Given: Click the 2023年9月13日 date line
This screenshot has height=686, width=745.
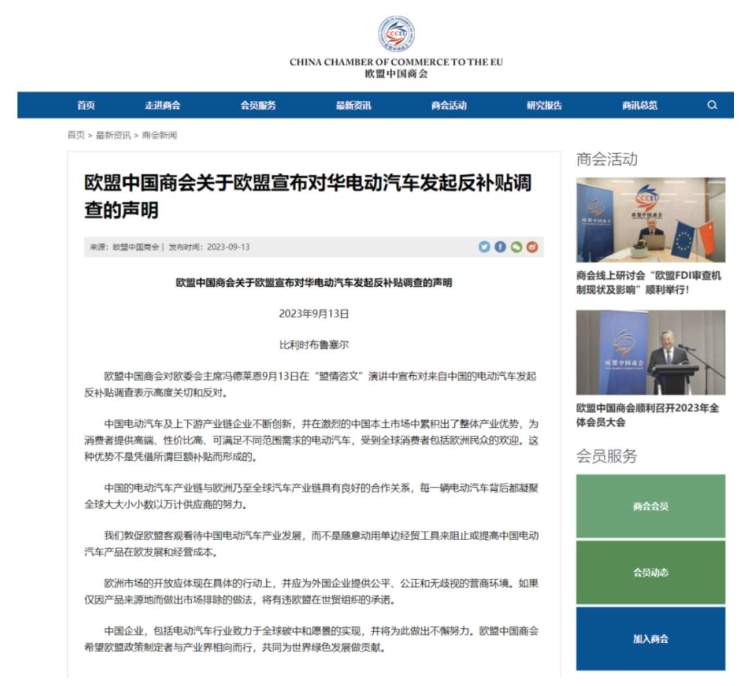Looking at the screenshot, I should tap(314, 314).
